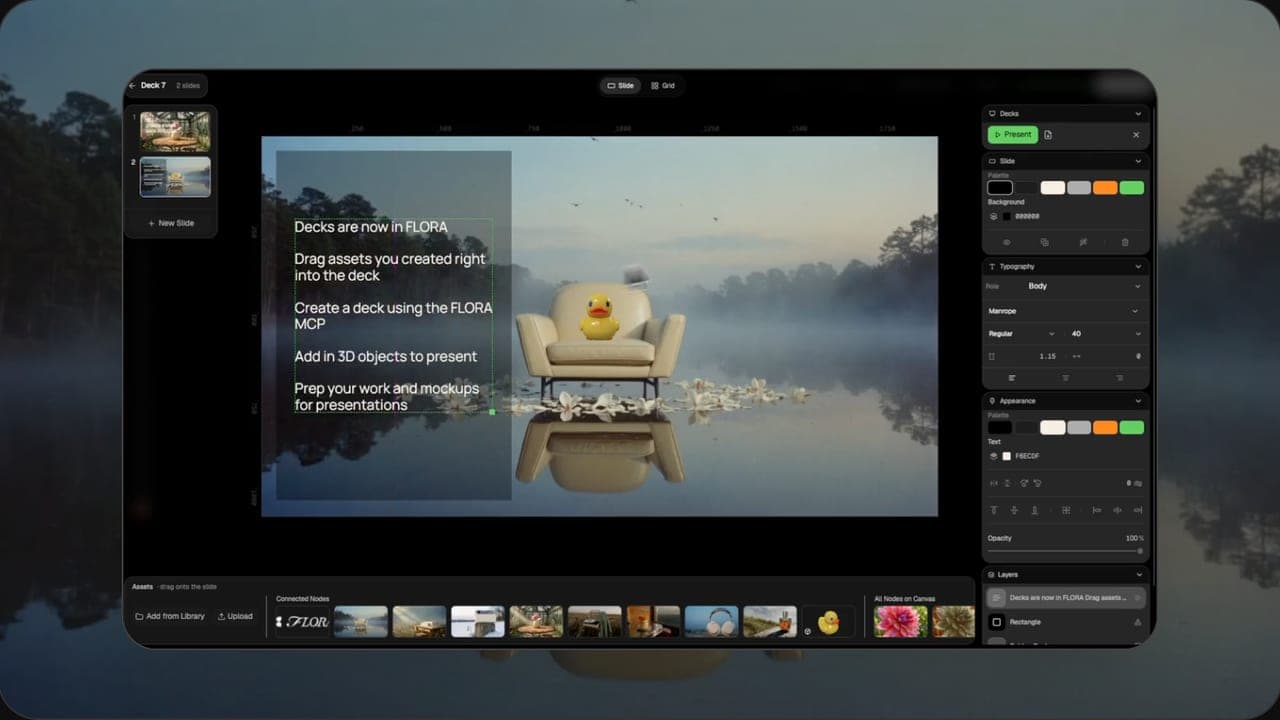
Task: Click the New Slide button
Action: click(x=171, y=223)
